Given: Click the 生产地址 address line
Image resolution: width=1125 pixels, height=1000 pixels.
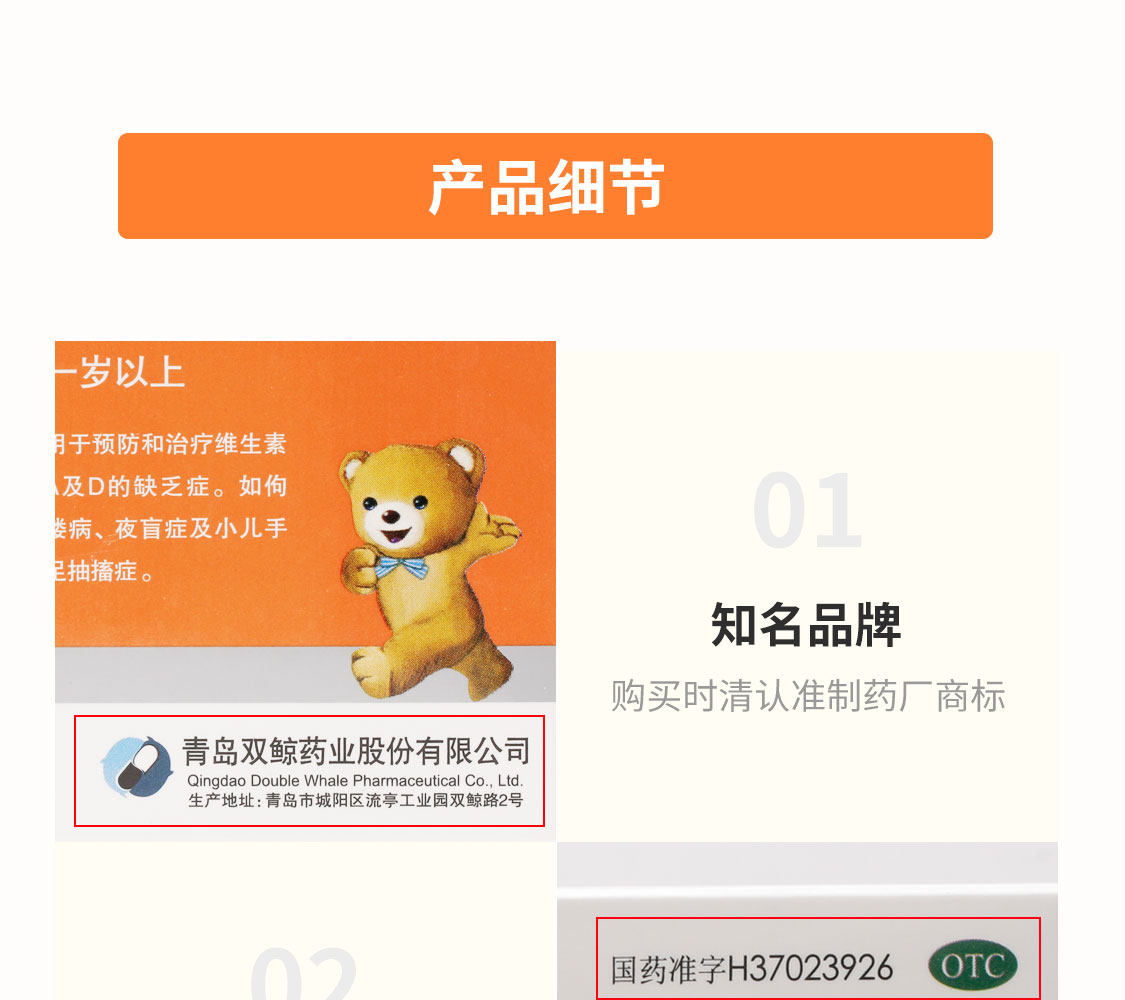Looking at the screenshot, I should [x=356, y=801].
